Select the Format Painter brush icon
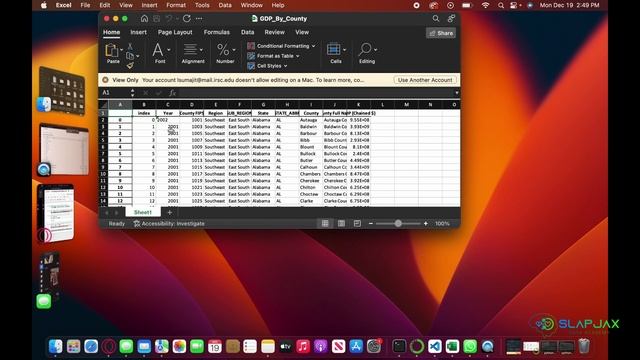This screenshot has width=640, height=360. [130, 65]
